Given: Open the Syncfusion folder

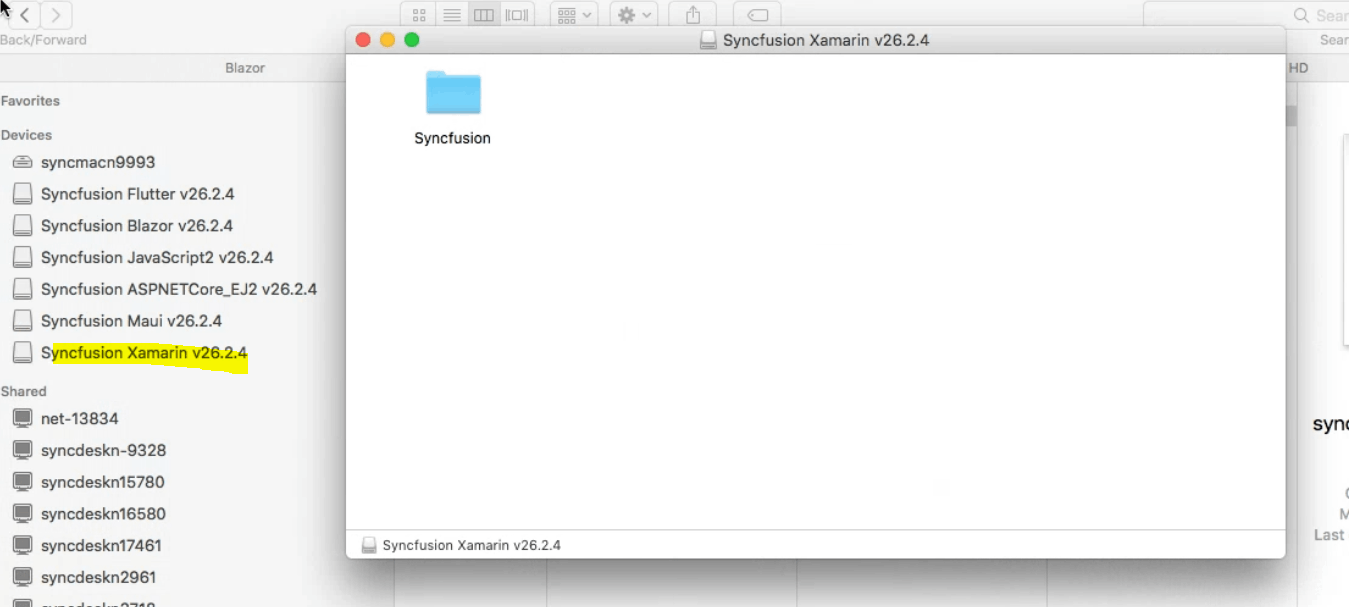Looking at the screenshot, I should 452,92.
